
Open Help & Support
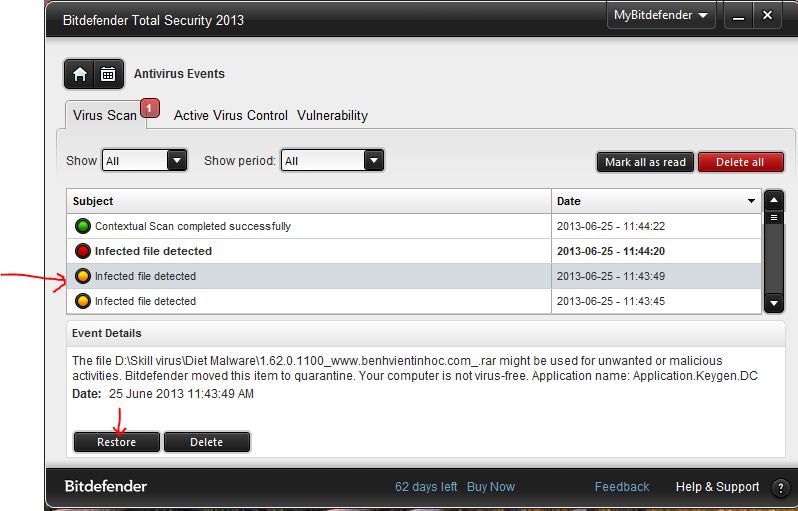717,487
